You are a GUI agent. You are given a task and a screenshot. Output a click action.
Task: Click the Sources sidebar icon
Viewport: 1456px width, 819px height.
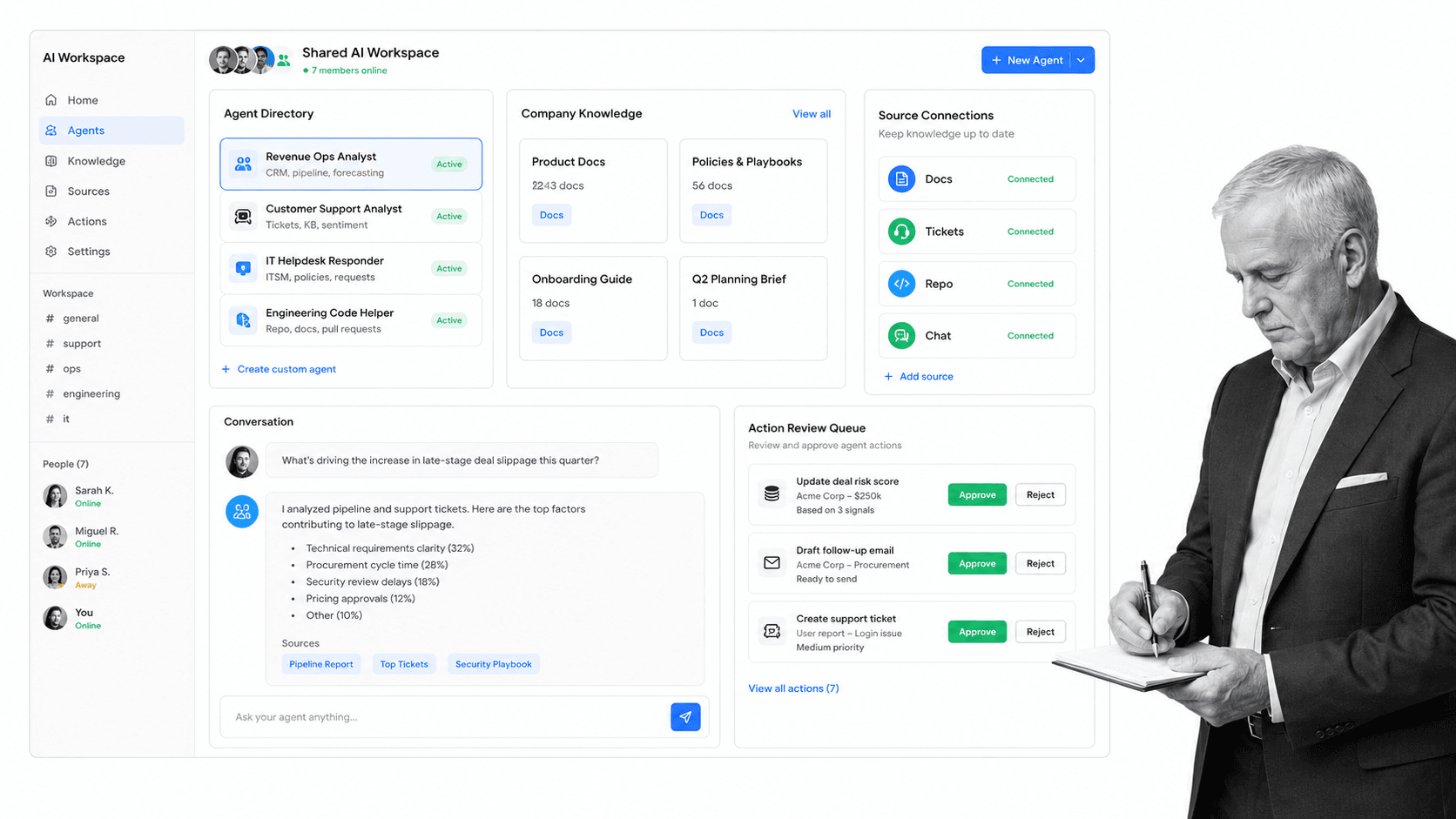tap(51, 191)
